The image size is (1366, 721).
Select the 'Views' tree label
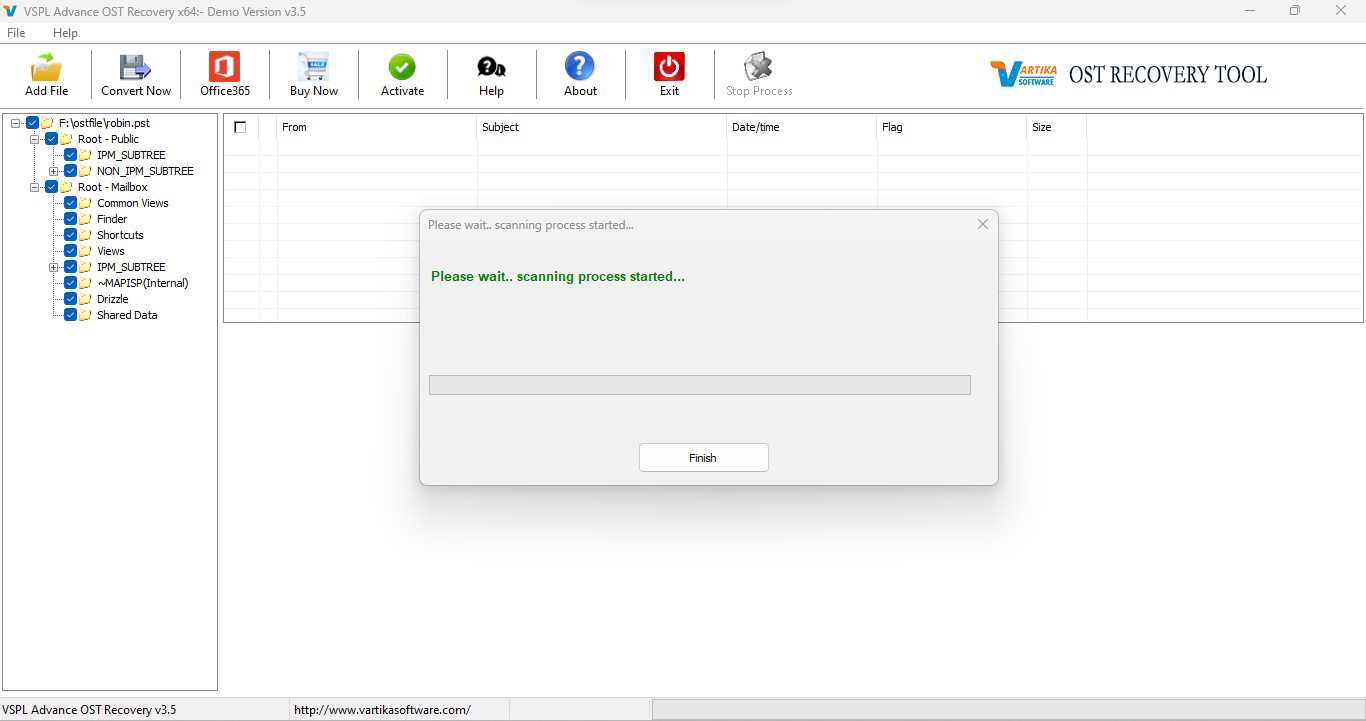click(111, 251)
